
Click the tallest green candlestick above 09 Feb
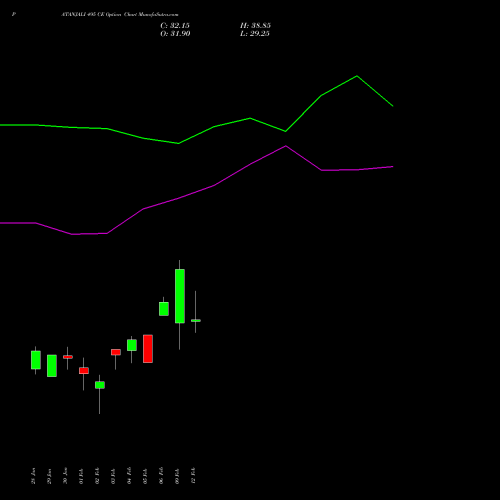coord(180,296)
